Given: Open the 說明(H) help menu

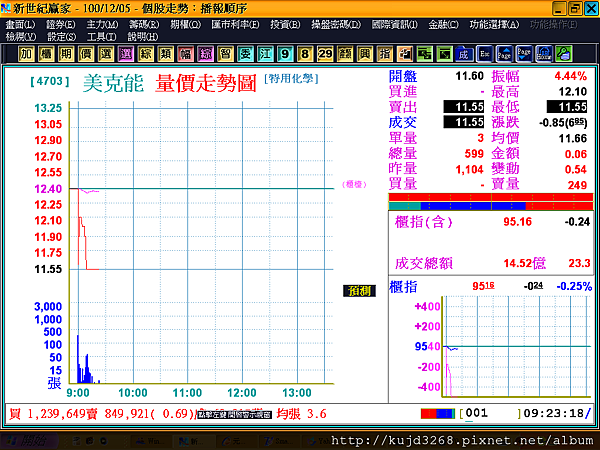Looking at the screenshot, I should pyautogui.click(x=143, y=37).
